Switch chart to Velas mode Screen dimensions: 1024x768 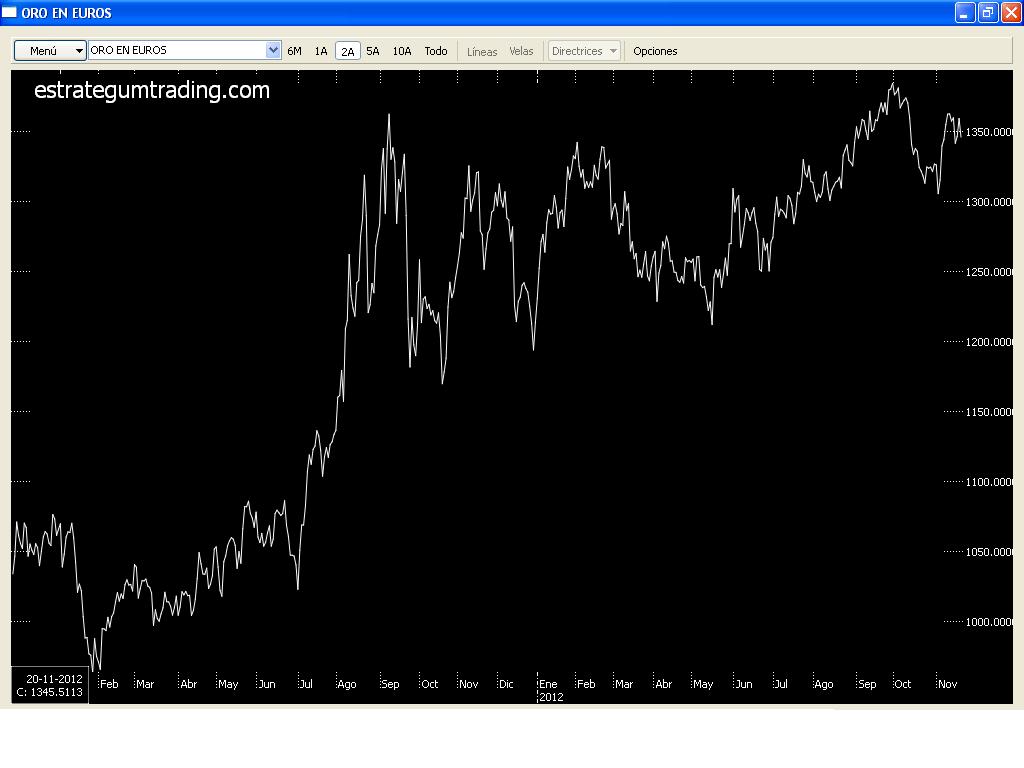tap(521, 51)
